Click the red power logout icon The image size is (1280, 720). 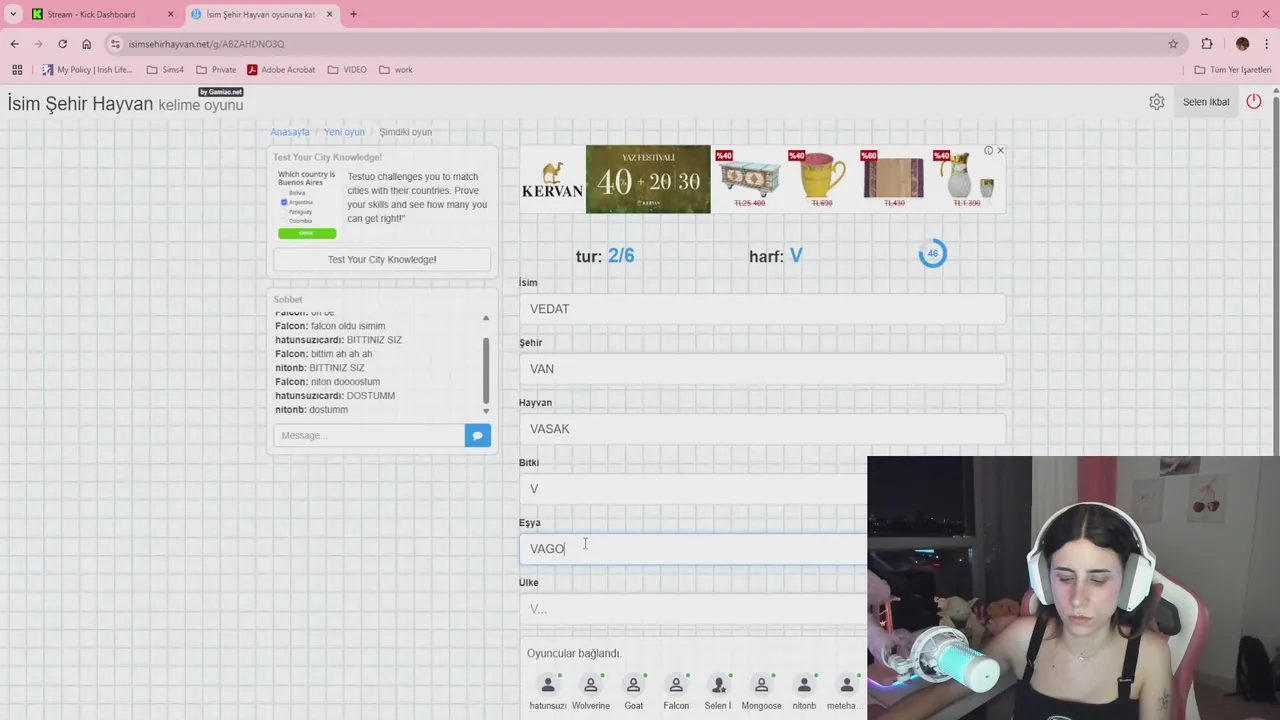point(1254,102)
